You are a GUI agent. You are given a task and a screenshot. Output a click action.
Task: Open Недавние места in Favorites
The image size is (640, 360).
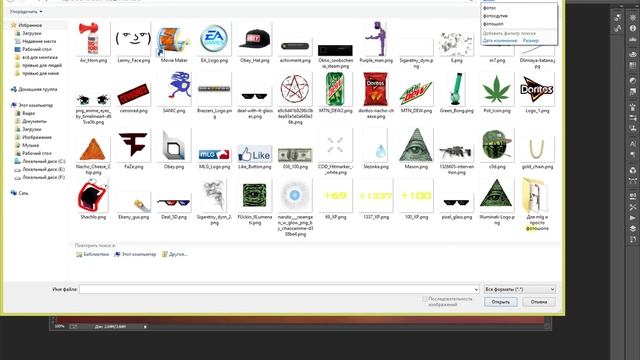coord(39,41)
